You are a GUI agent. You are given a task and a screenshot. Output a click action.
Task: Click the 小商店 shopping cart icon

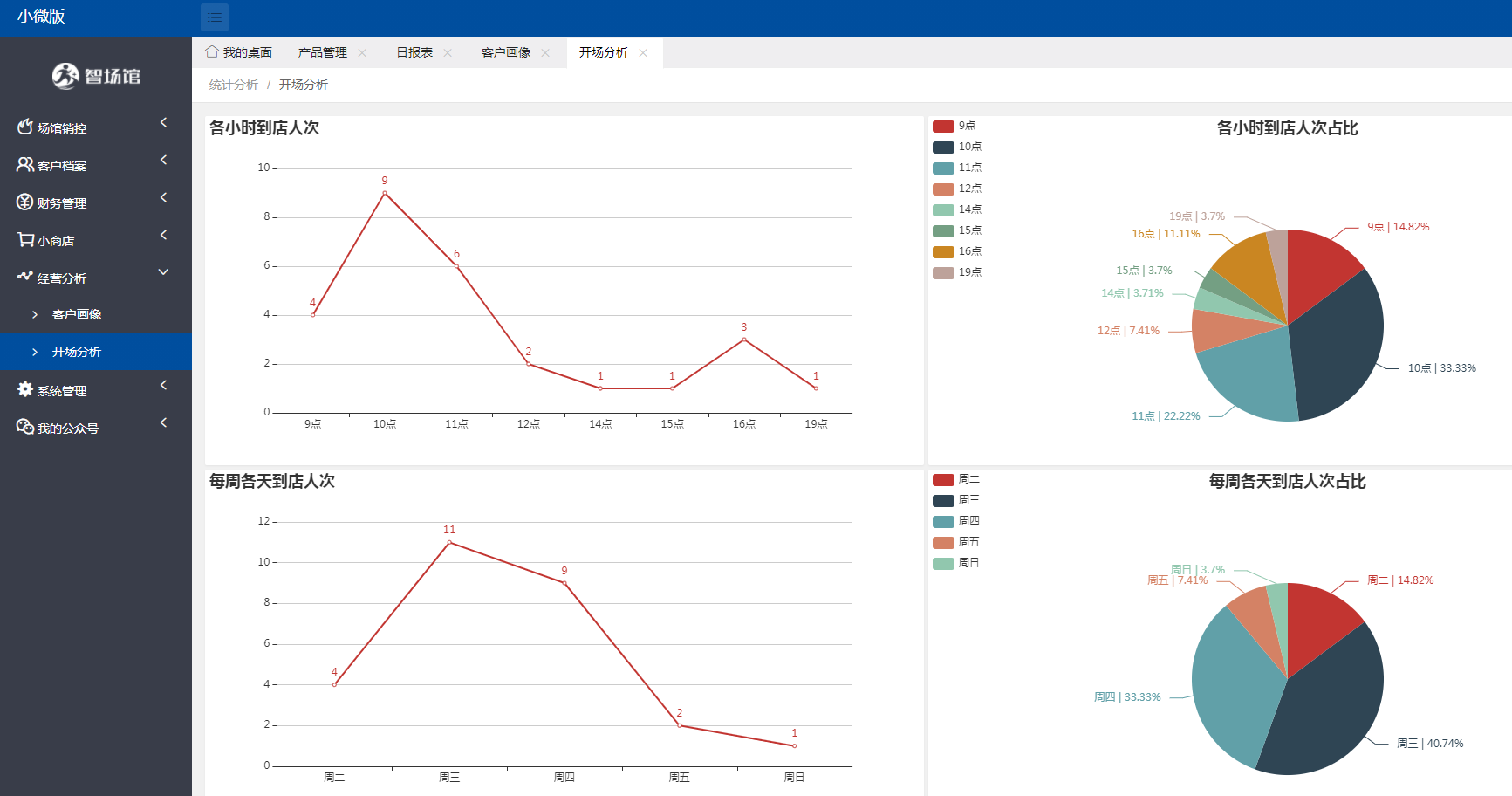click(25, 240)
